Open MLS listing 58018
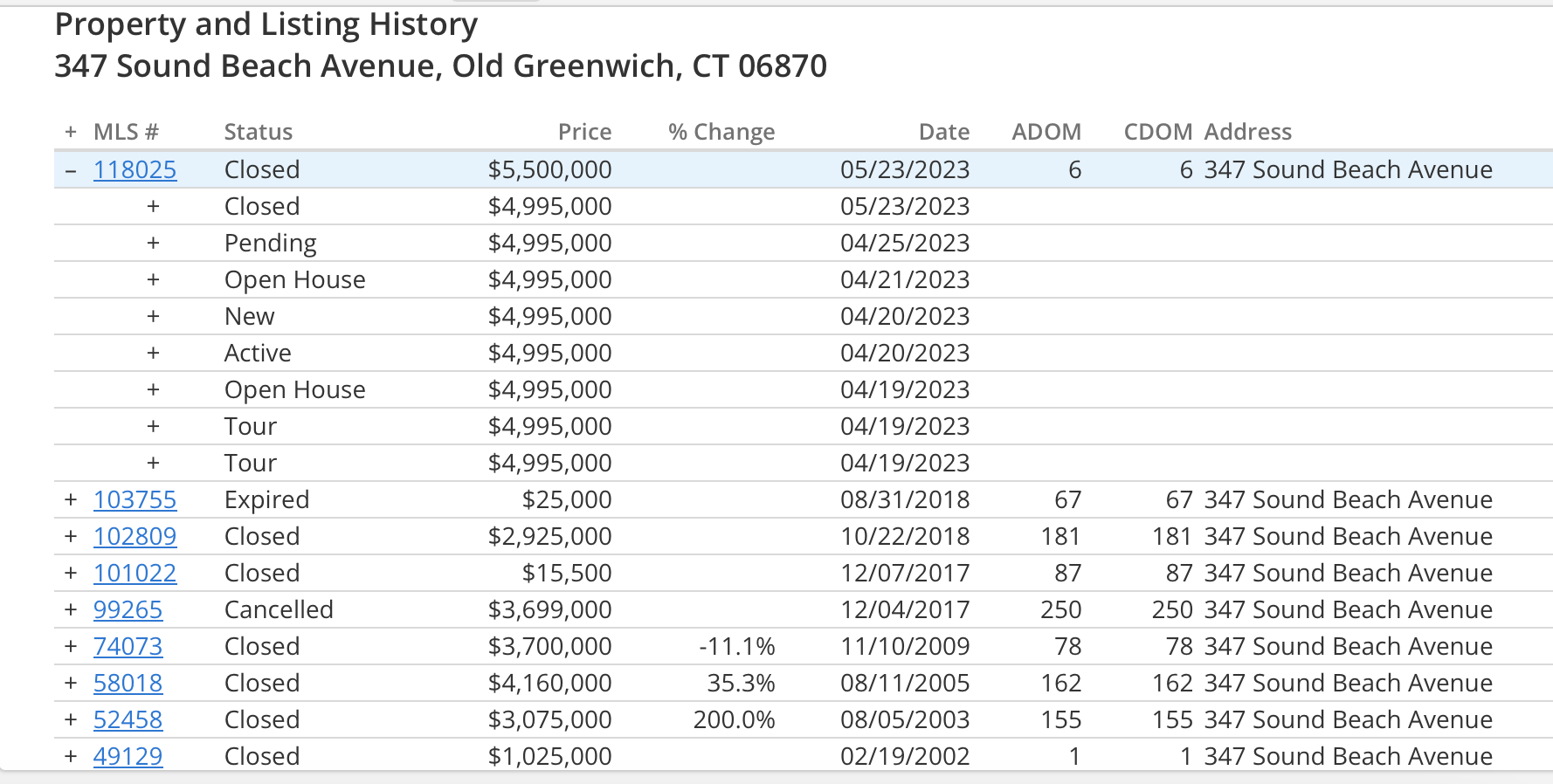The height and width of the screenshot is (784, 1553). click(128, 684)
